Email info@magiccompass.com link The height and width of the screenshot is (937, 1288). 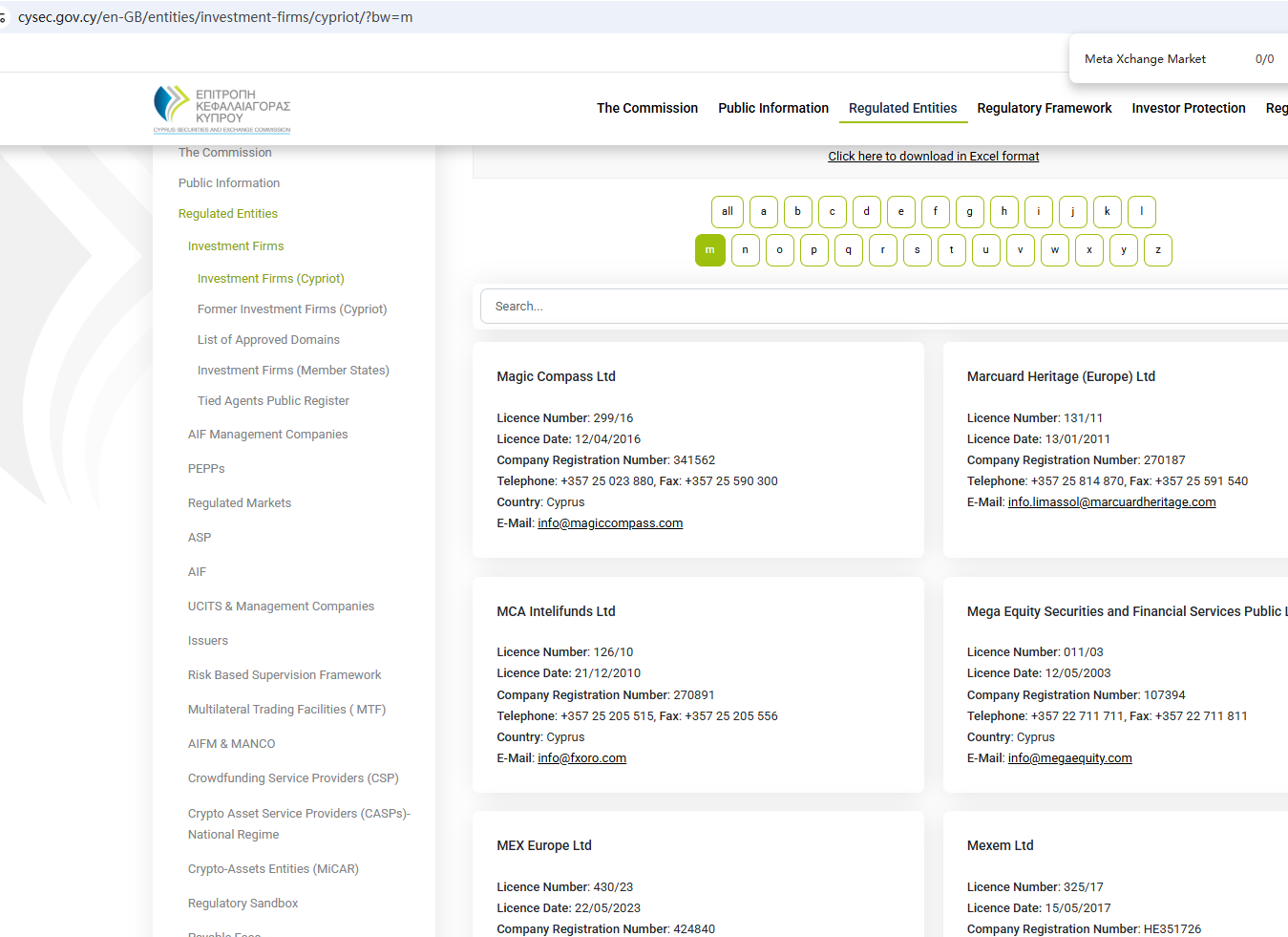pos(610,523)
